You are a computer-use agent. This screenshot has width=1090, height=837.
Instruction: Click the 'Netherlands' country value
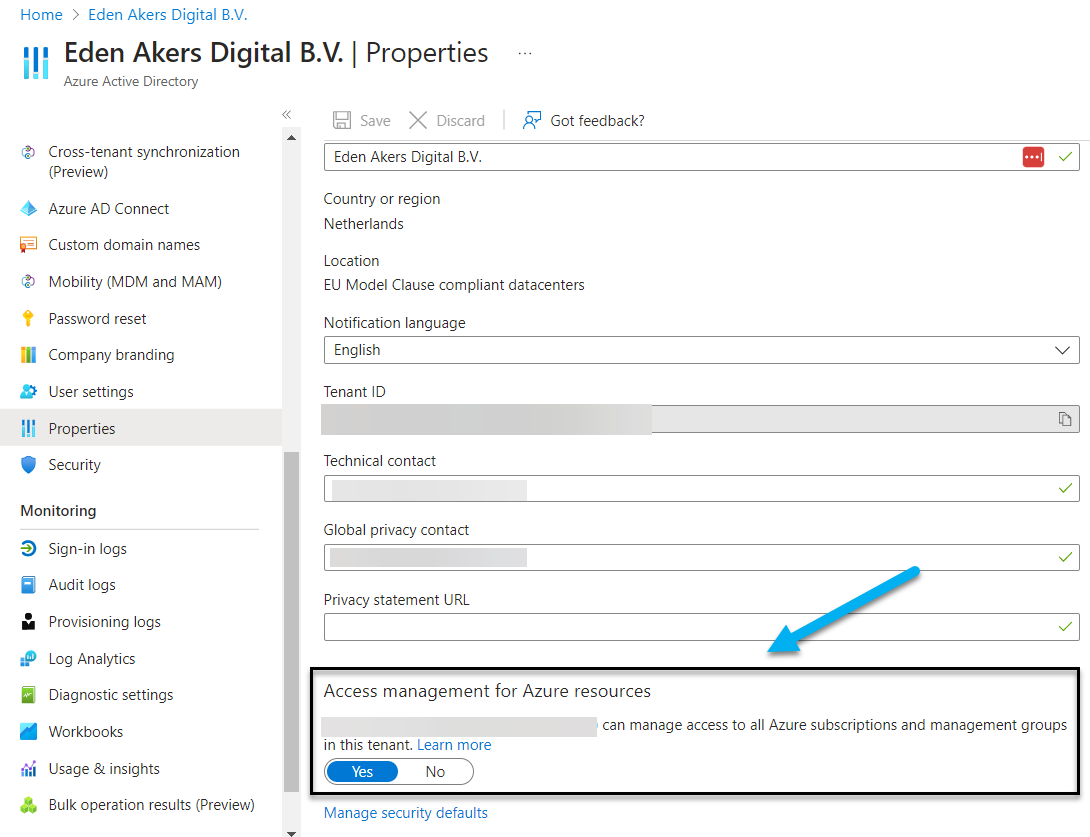(364, 224)
